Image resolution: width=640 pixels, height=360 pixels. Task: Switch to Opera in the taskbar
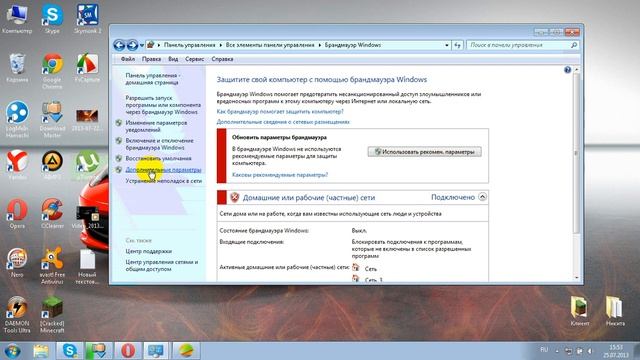pos(128,351)
